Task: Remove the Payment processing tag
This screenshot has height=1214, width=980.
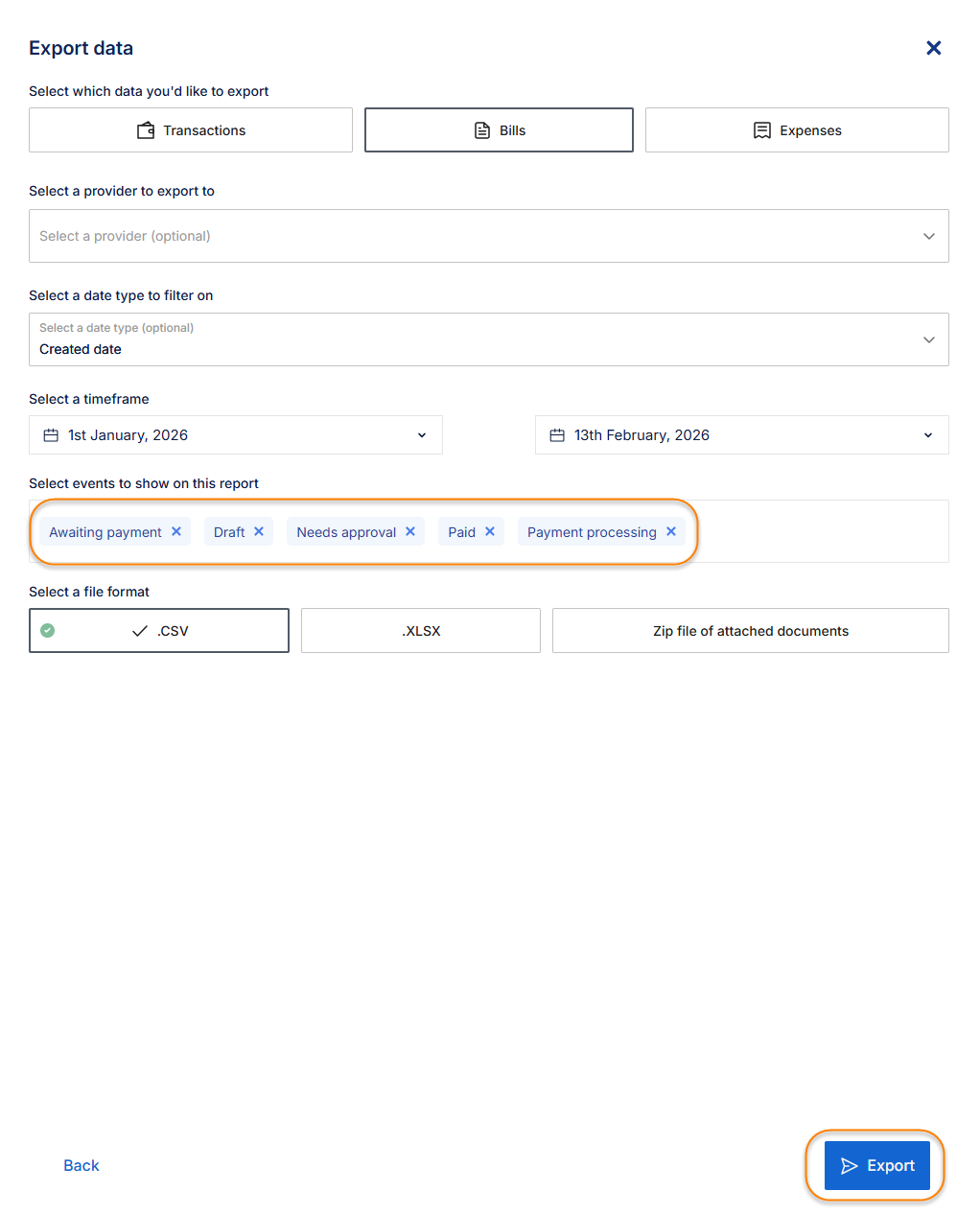Action: coord(671,531)
